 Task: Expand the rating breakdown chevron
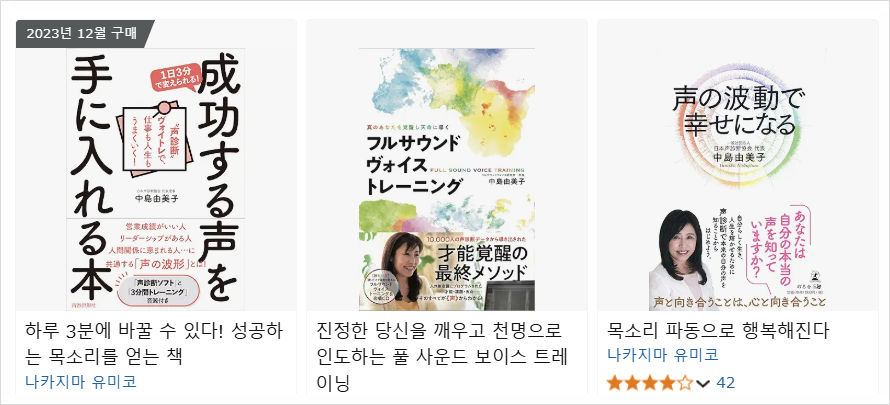tap(703, 384)
